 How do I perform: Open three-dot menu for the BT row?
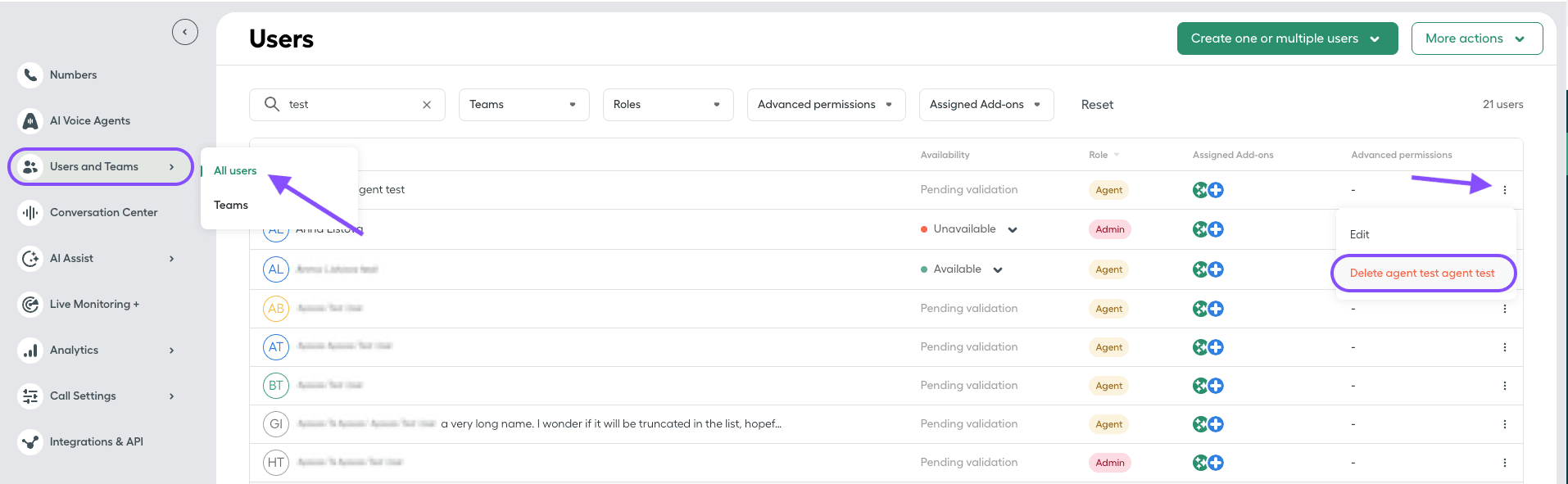point(1505,386)
